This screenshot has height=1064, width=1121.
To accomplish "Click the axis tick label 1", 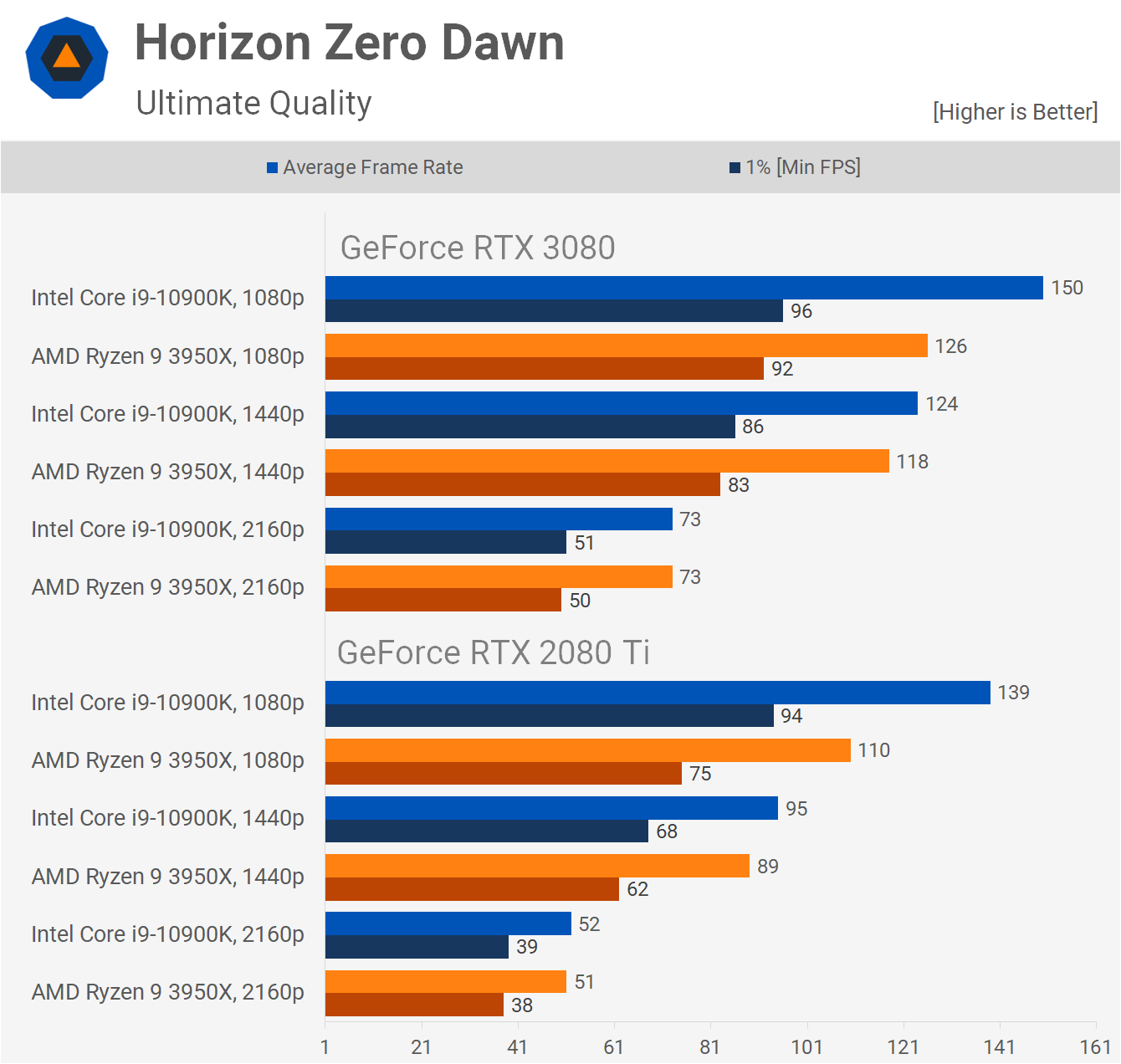I will [x=325, y=1047].
